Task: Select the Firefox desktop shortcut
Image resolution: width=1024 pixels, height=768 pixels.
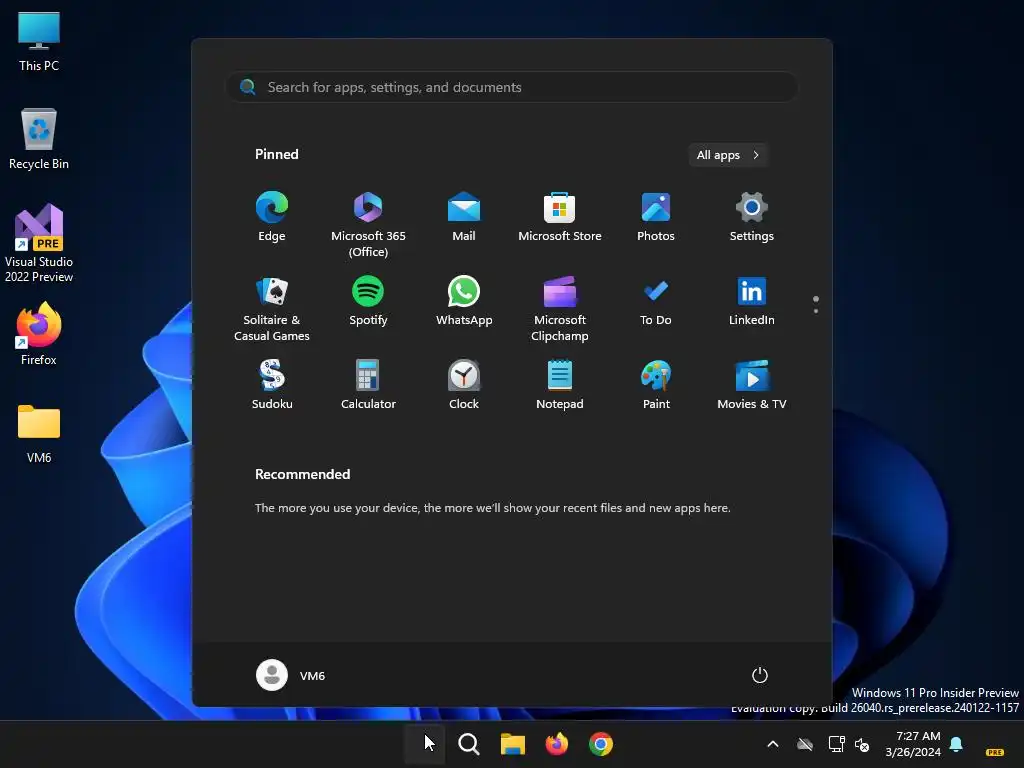Action: point(39,333)
